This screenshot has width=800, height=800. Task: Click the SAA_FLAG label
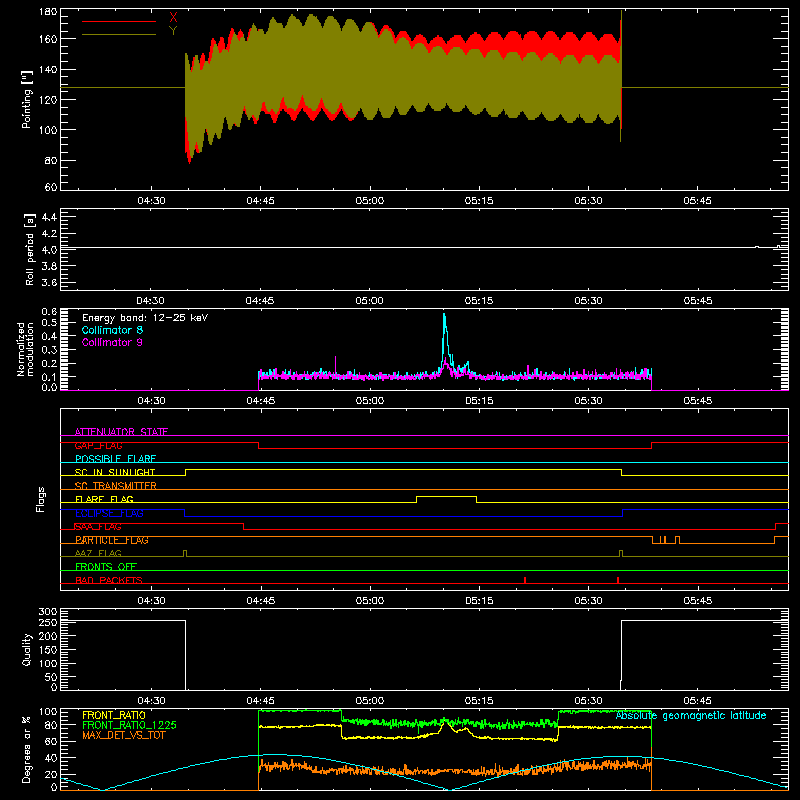click(x=98, y=527)
